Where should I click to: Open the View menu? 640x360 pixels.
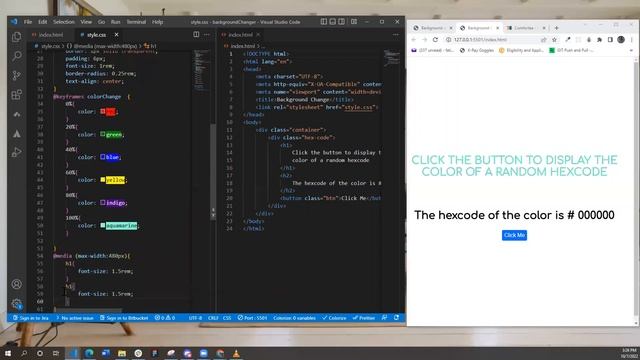tap(86, 22)
